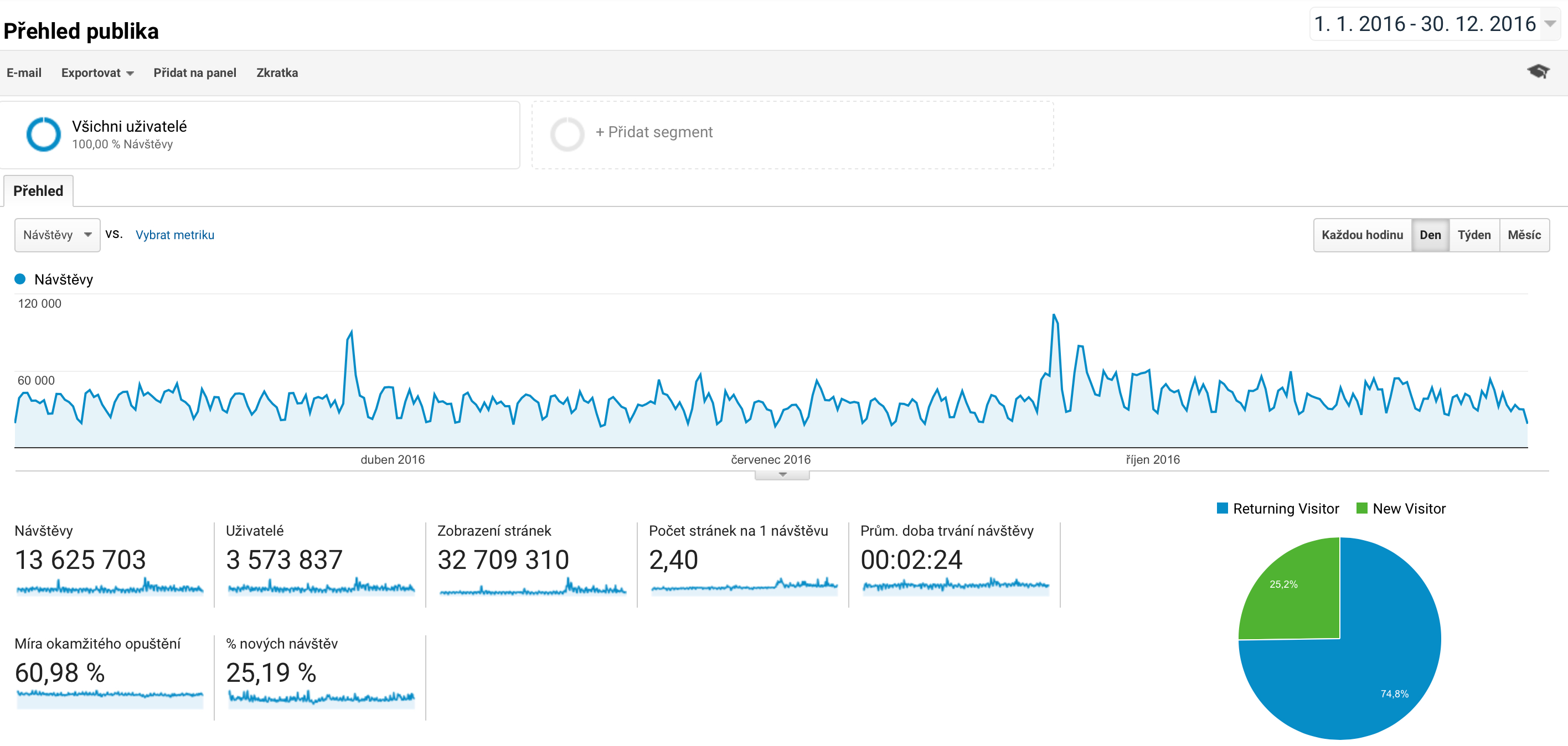1568x746 pixels.
Task: Click Přidat na panel button
Action: coord(195,73)
